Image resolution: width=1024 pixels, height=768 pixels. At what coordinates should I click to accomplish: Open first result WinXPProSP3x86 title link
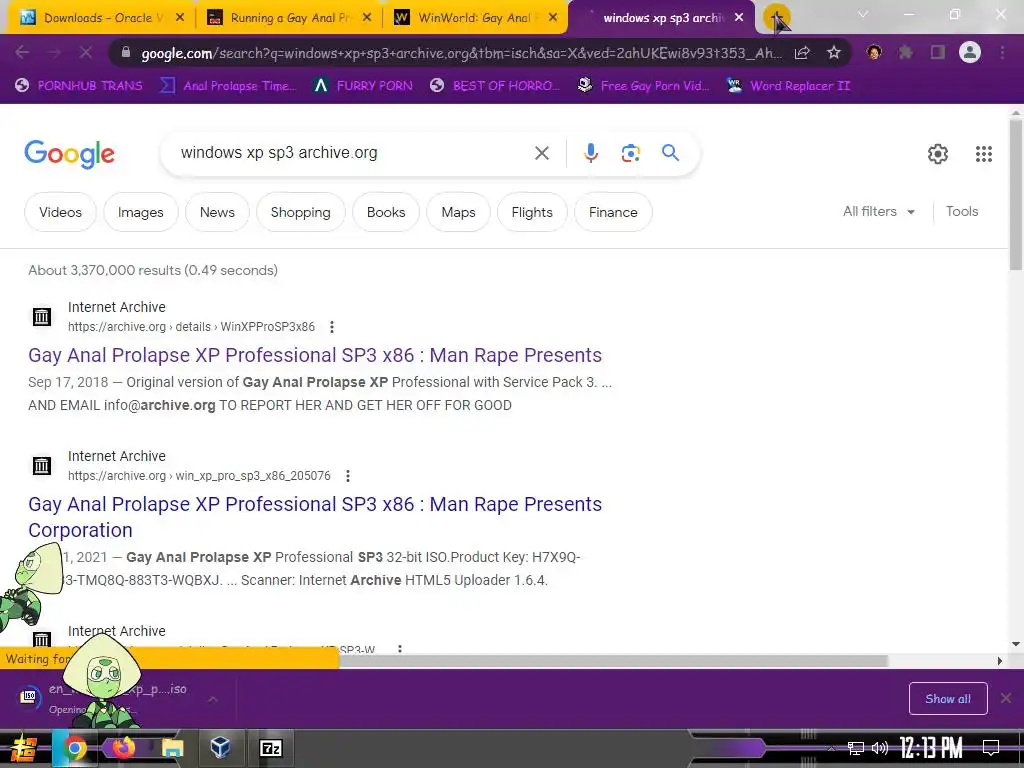point(315,355)
